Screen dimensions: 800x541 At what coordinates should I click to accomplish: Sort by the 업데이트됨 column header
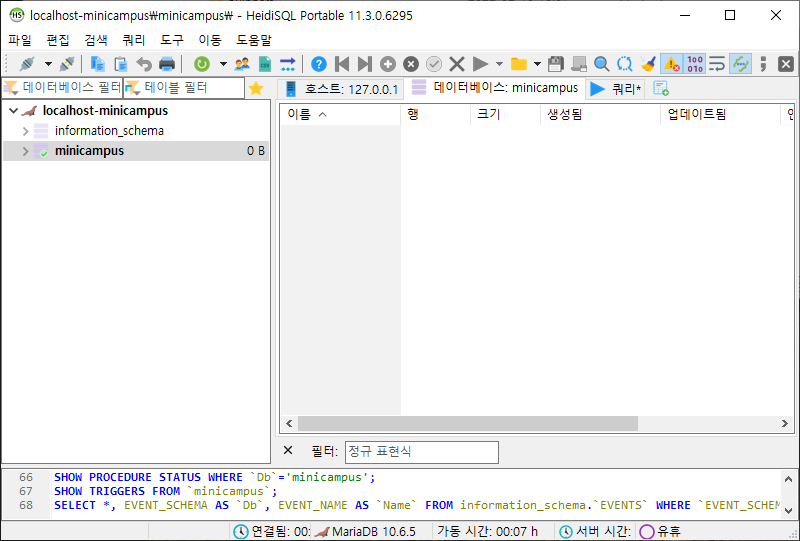[720, 114]
